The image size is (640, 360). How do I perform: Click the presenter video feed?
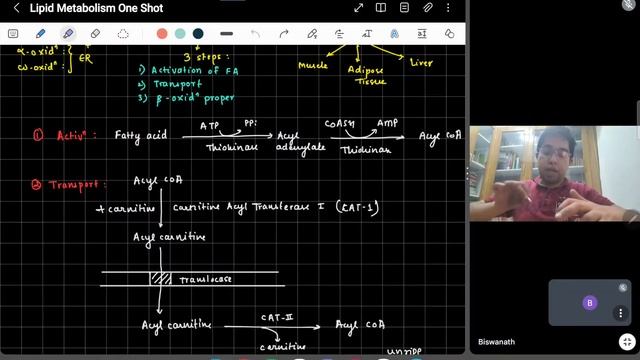click(x=554, y=173)
